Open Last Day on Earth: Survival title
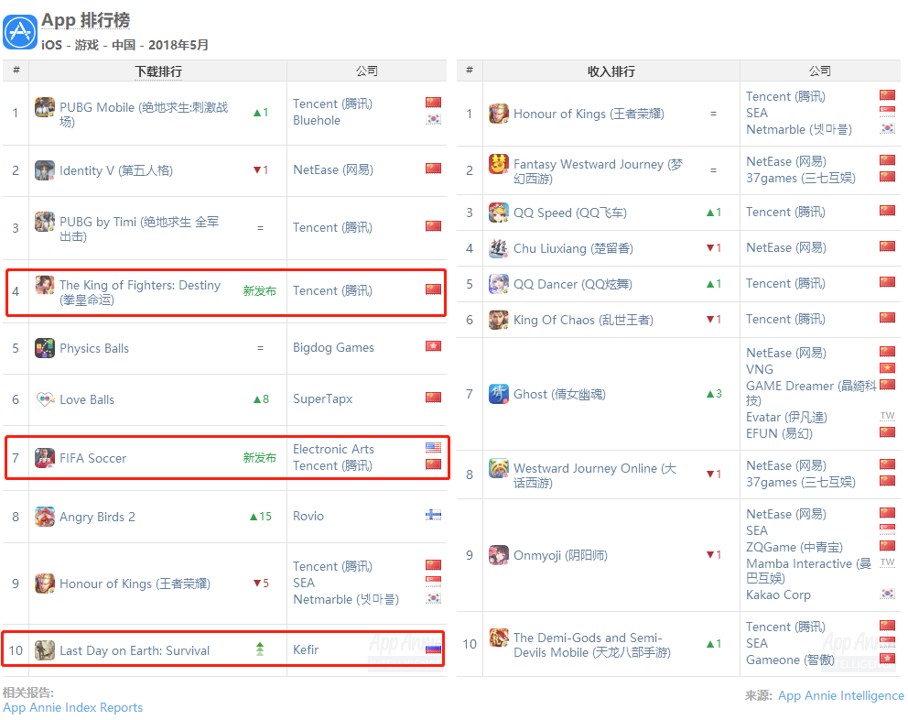The image size is (908, 720). coord(134,650)
